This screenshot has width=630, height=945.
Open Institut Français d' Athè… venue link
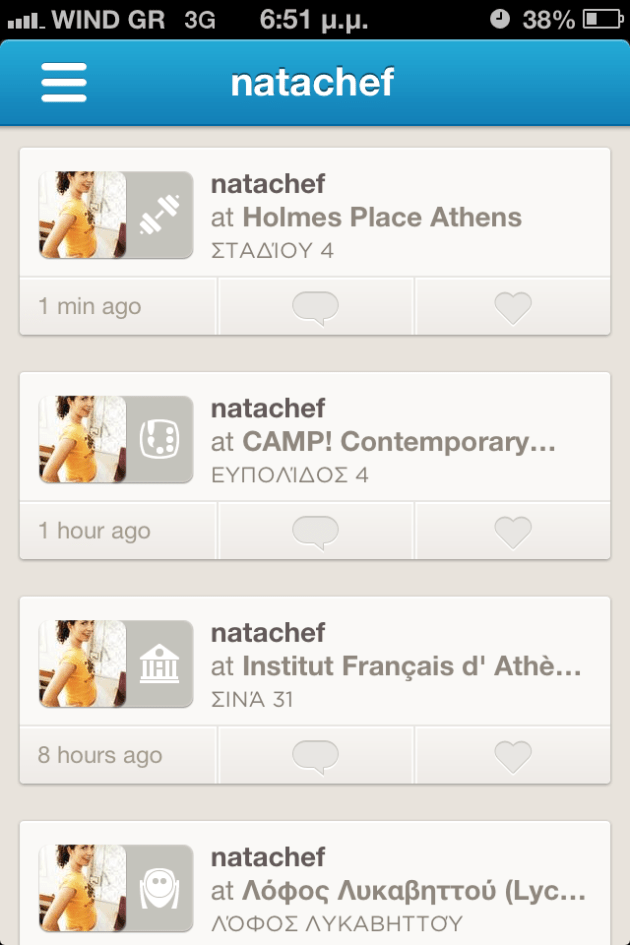pyautogui.click(x=411, y=666)
